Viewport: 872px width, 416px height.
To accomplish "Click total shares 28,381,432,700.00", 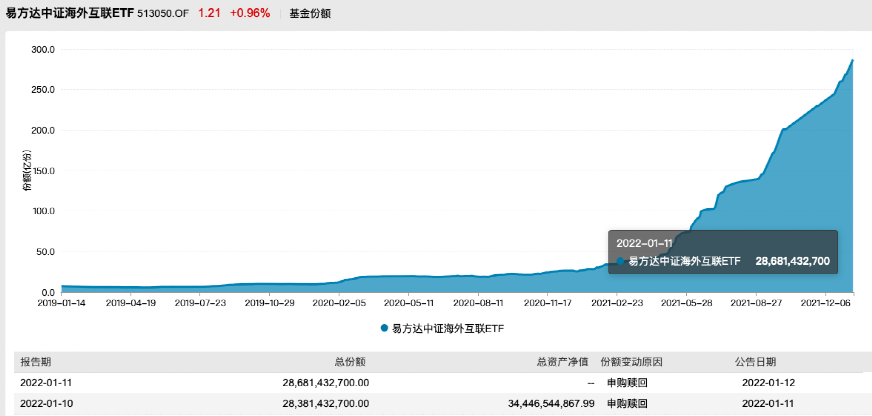I will tap(326, 403).
